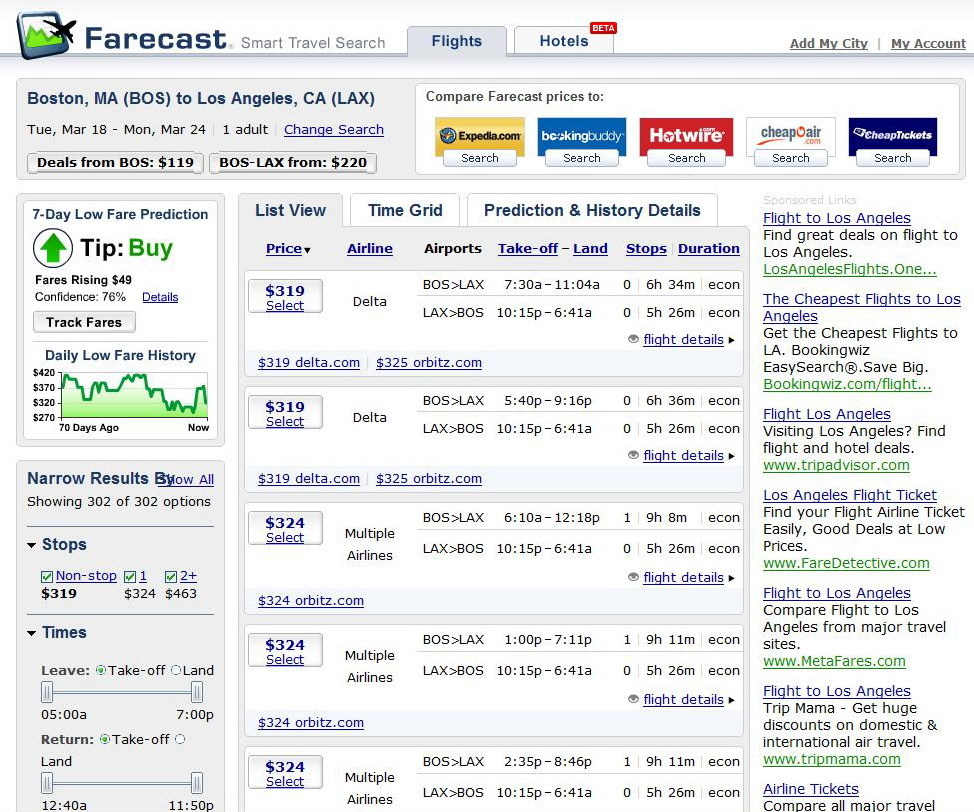Click the Hotwire logo

tap(686, 135)
